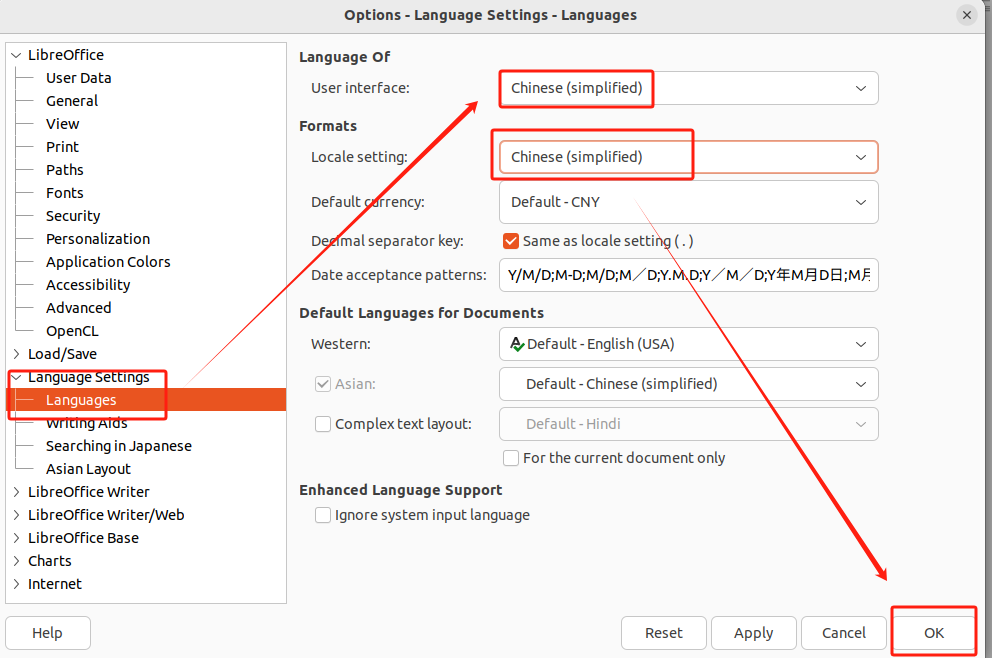Select Writing Aids in the tree
Image resolution: width=992 pixels, height=658 pixels.
click(87, 423)
